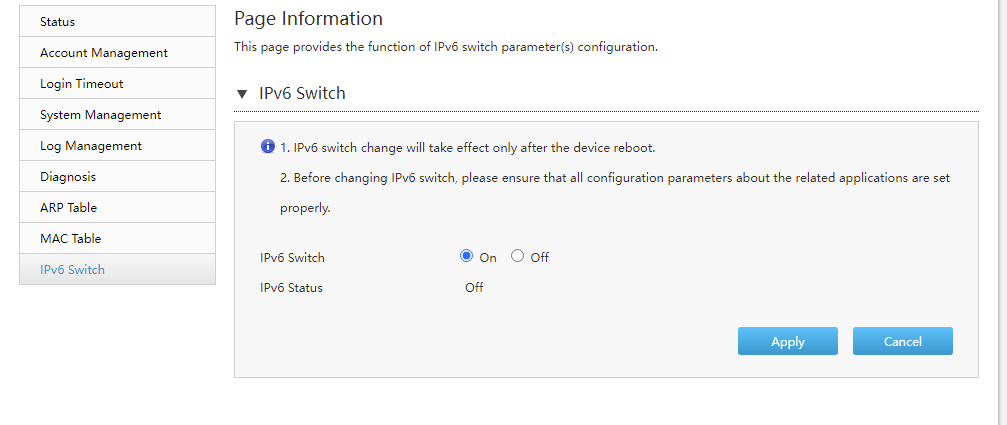Image resolution: width=1007 pixels, height=425 pixels.
Task: Cancel the IPv6 switch changes
Action: click(902, 342)
